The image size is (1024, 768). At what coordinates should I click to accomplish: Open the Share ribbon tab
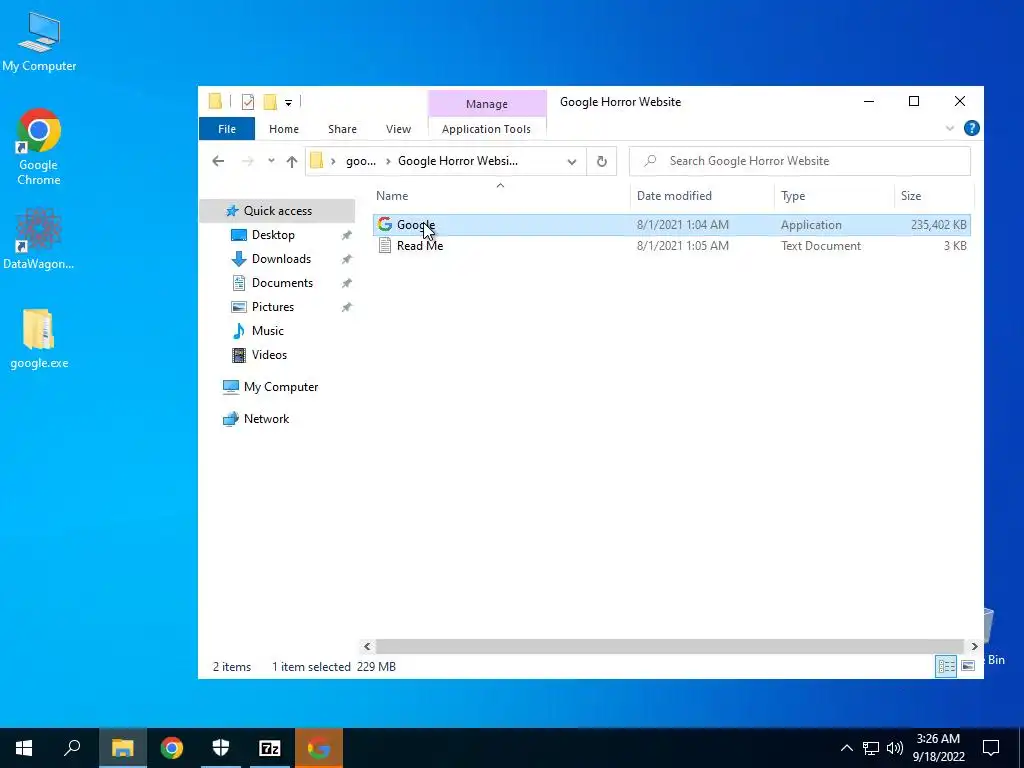click(x=342, y=129)
